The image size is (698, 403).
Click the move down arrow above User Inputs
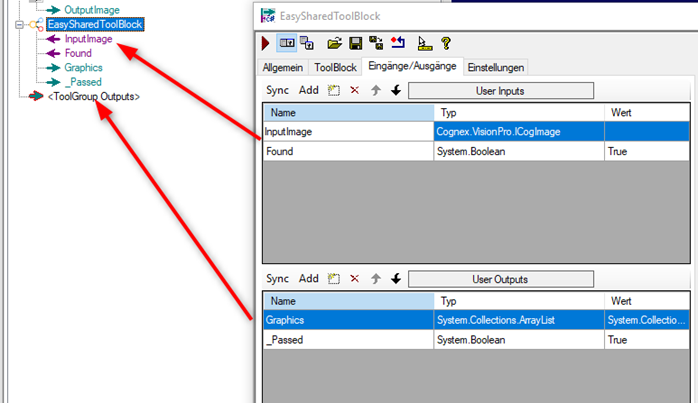pos(396,90)
